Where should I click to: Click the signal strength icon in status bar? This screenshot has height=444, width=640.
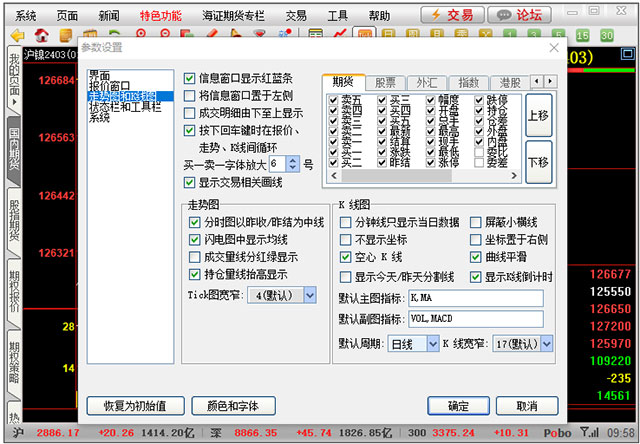pos(589,431)
